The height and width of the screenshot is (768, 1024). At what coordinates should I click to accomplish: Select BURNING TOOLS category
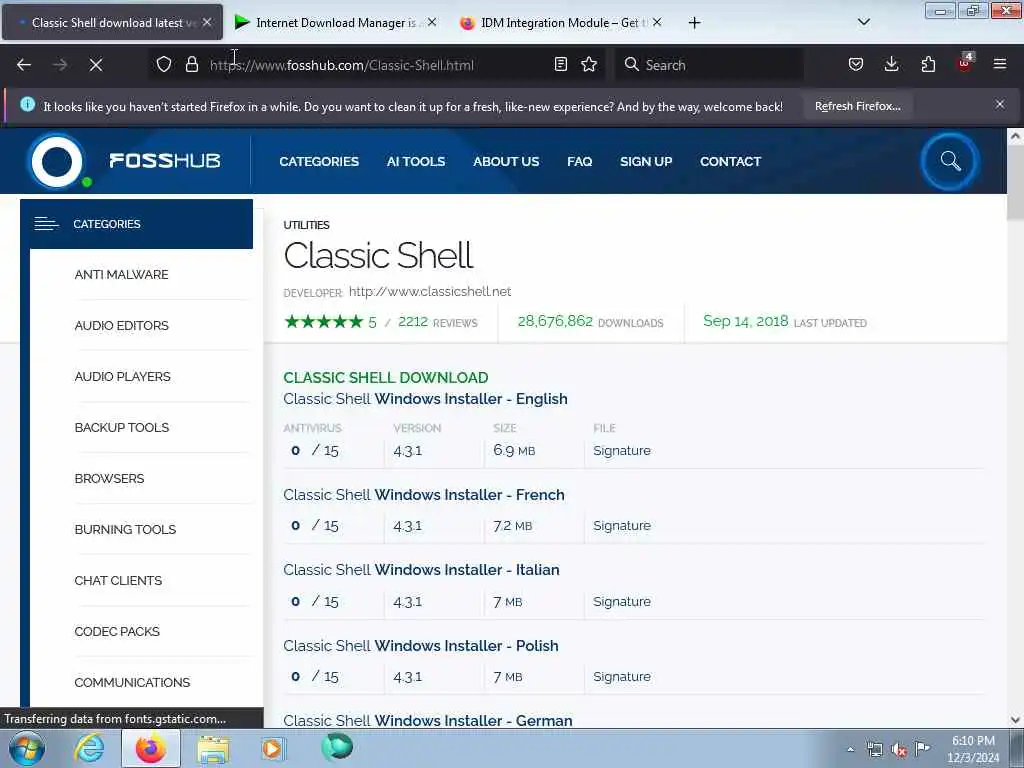(x=125, y=530)
